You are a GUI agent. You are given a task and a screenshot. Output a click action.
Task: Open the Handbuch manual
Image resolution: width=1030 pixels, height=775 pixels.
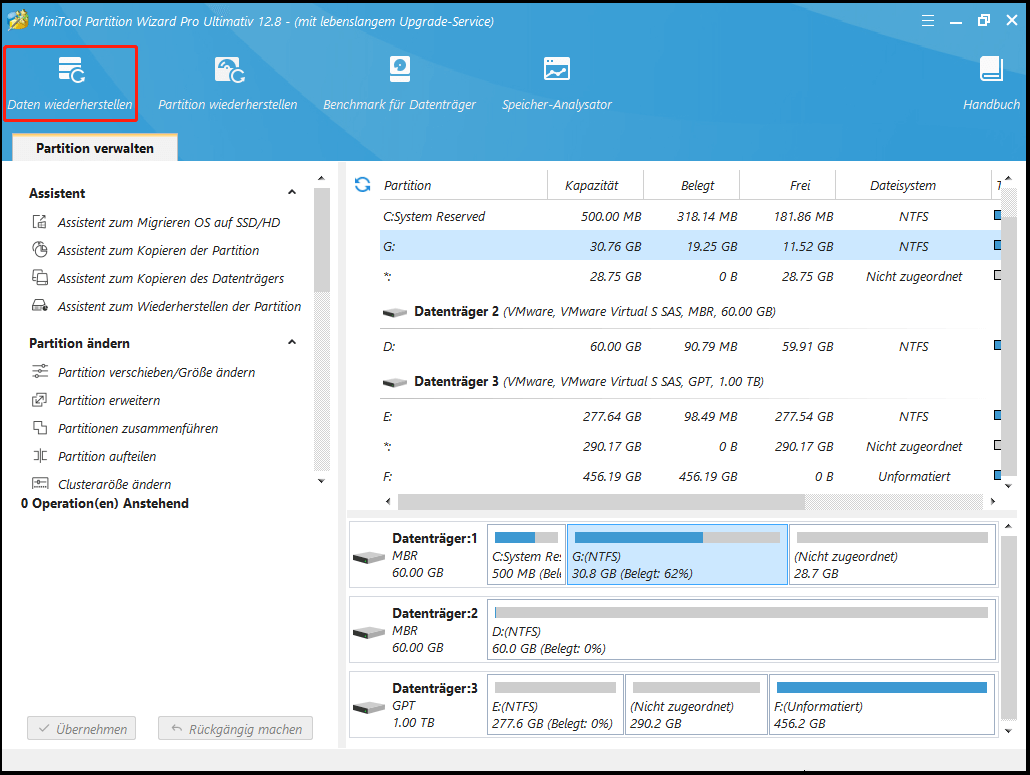991,83
